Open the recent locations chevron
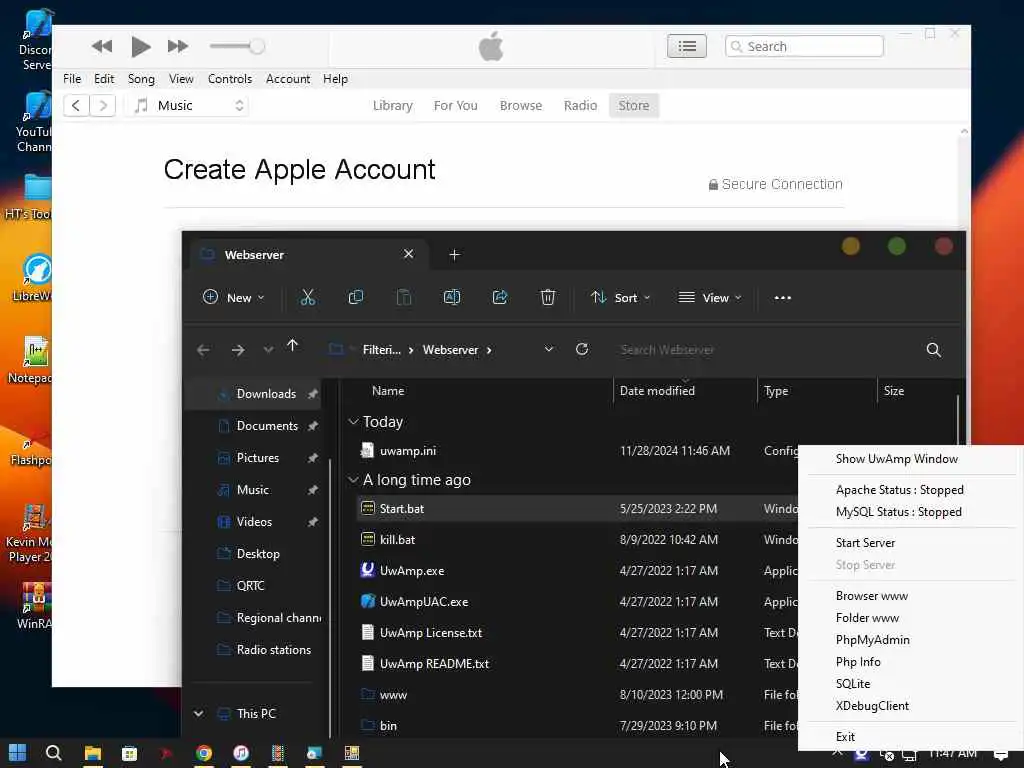Viewport: 1024px width, 768px height. (x=268, y=350)
